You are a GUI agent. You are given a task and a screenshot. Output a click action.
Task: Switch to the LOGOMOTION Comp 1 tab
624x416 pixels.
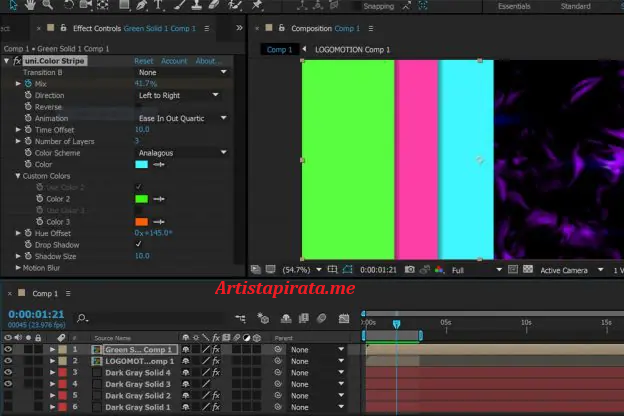click(352, 49)
